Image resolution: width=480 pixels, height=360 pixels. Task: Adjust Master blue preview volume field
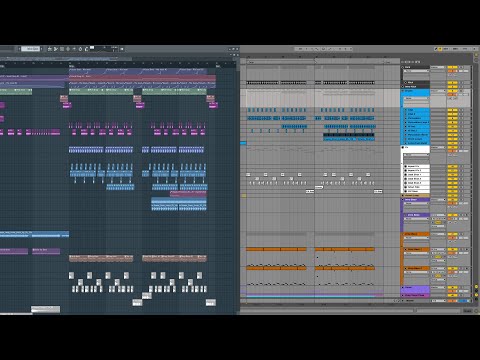[x=463, y=301]
